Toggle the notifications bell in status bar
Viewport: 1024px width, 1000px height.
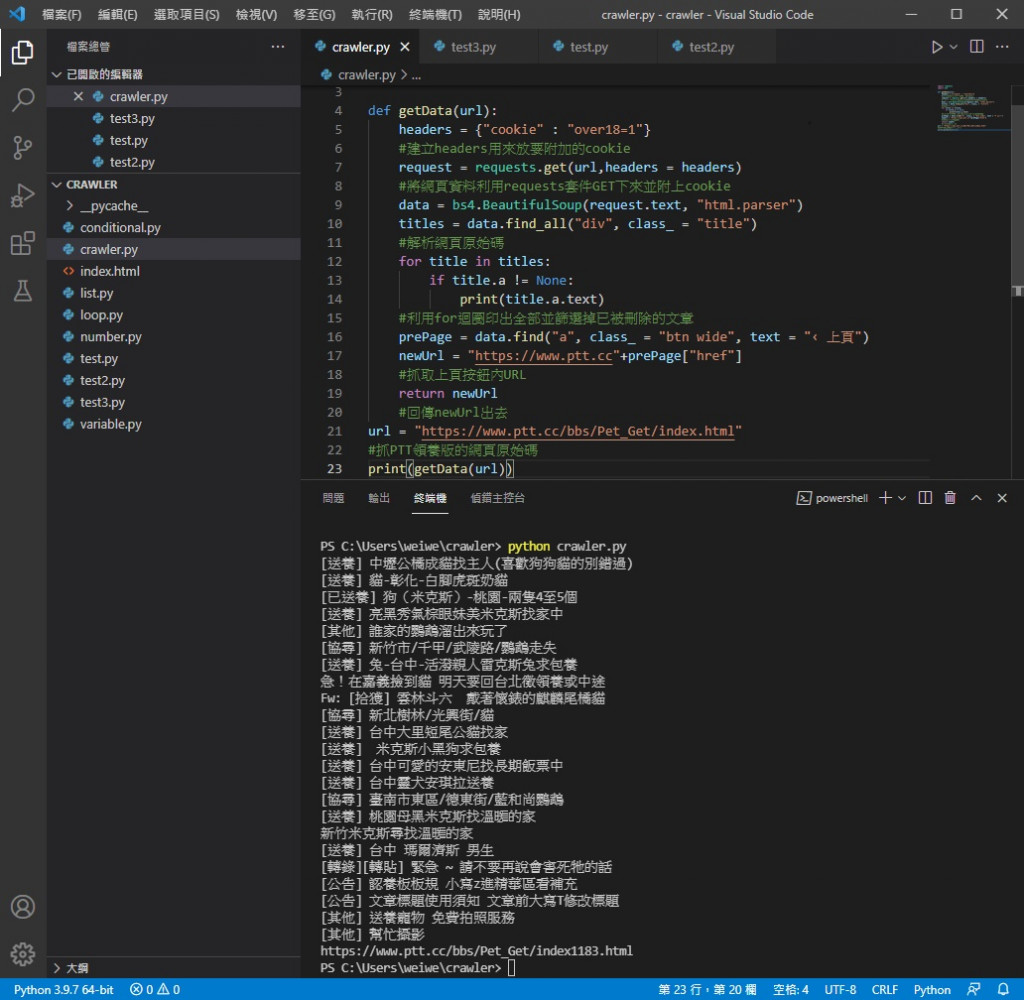click(1003, 989)
